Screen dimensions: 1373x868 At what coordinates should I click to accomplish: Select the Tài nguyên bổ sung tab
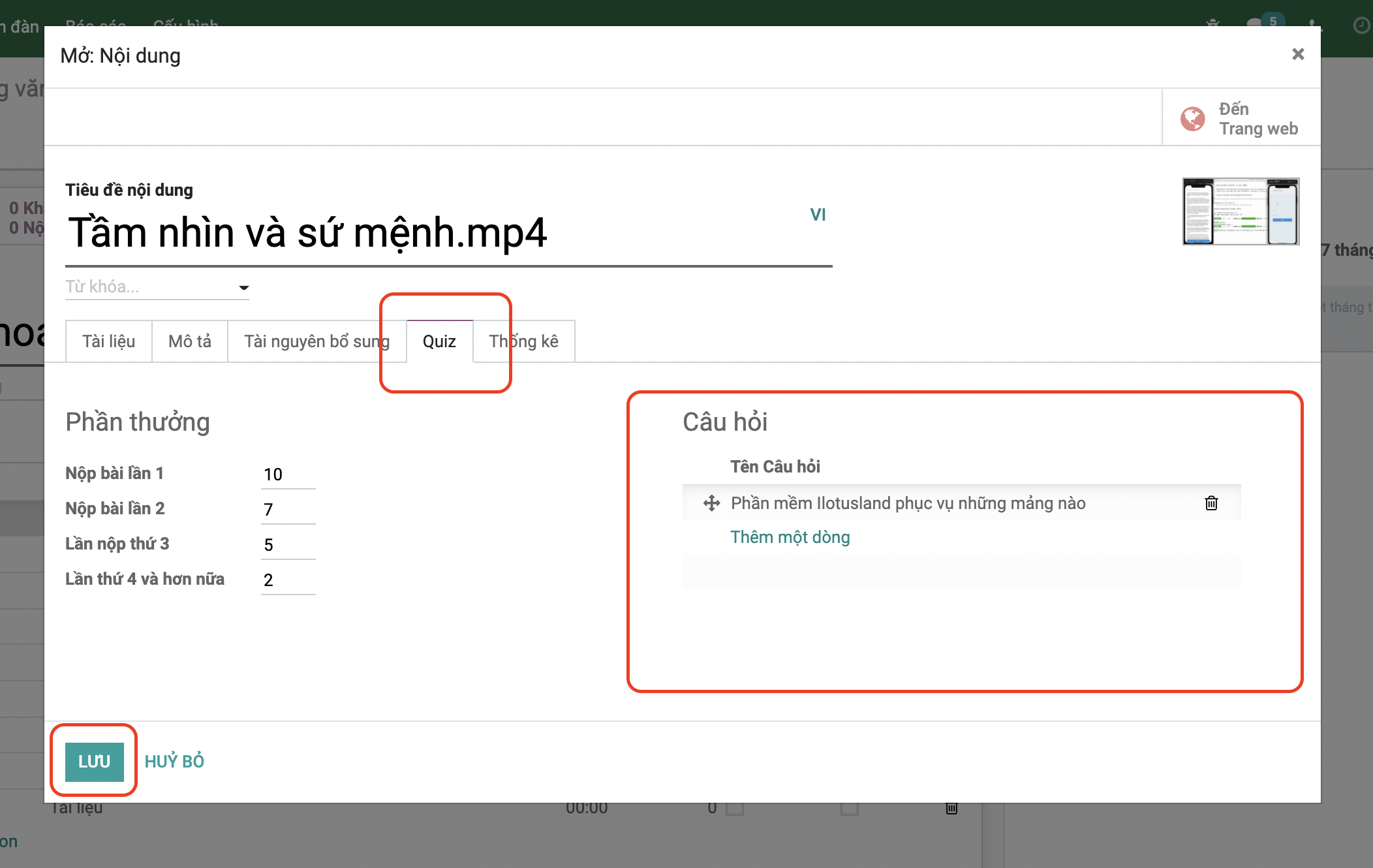click(x=316, y=341)
